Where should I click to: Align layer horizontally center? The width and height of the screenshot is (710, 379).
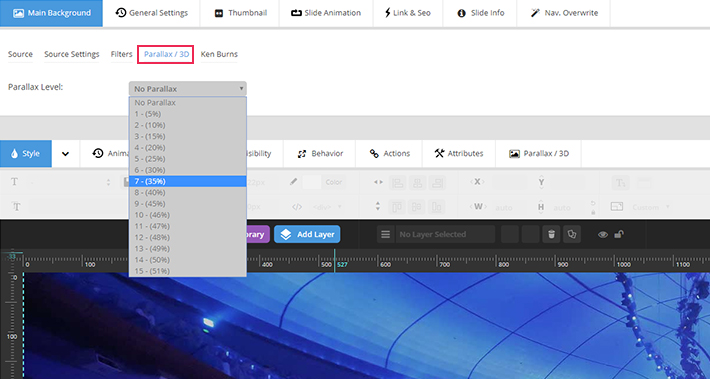click(417, 182)
